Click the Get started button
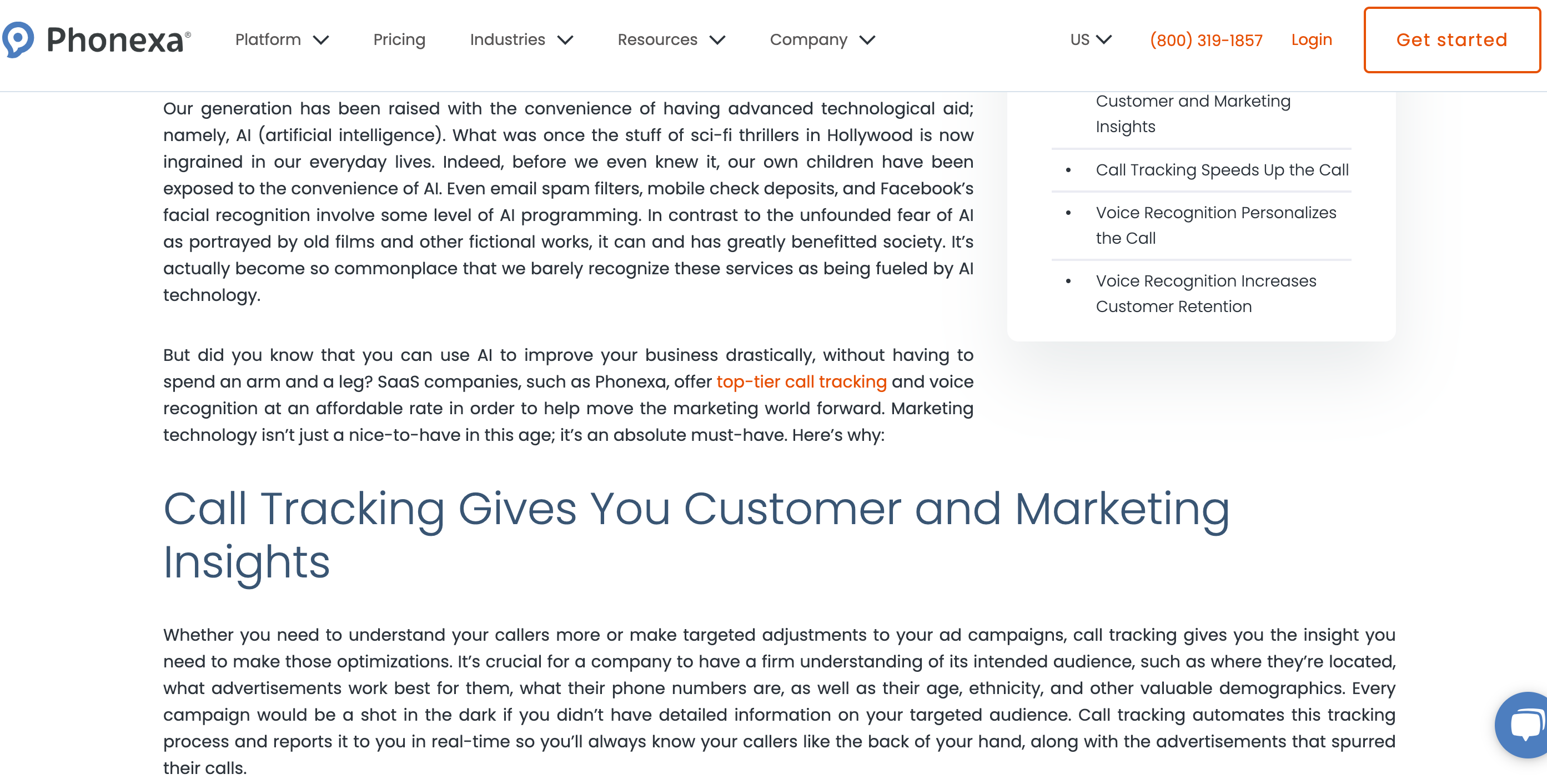This screenshot has width=1547, height=784. coord(1452,40)
